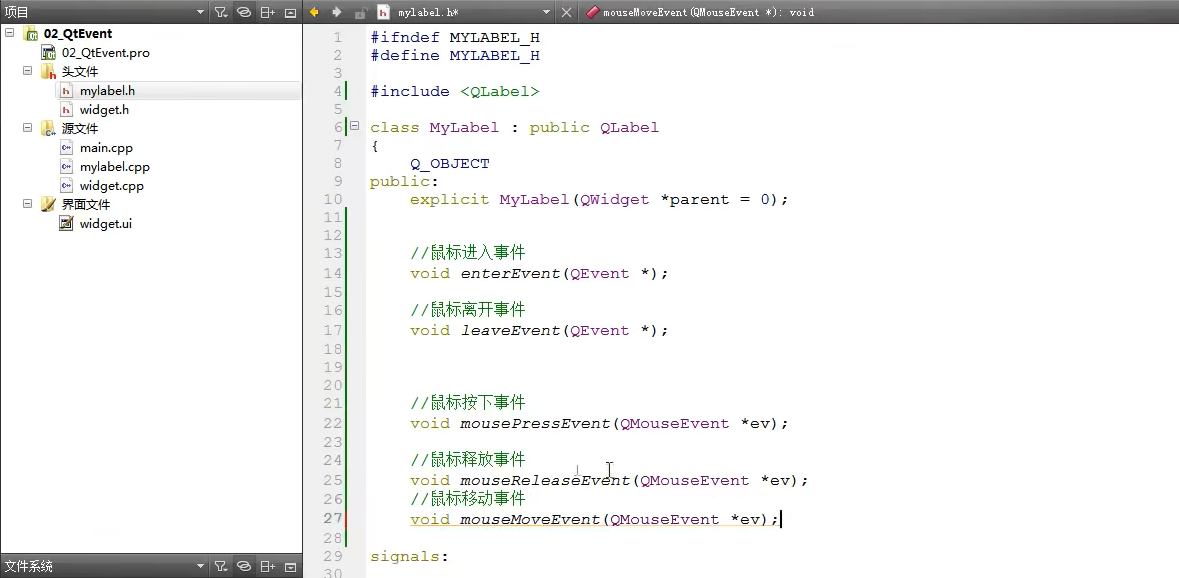1179x578 pixels.
Task: Go forward in editor navigation history
Action: (x=337, y=12)
